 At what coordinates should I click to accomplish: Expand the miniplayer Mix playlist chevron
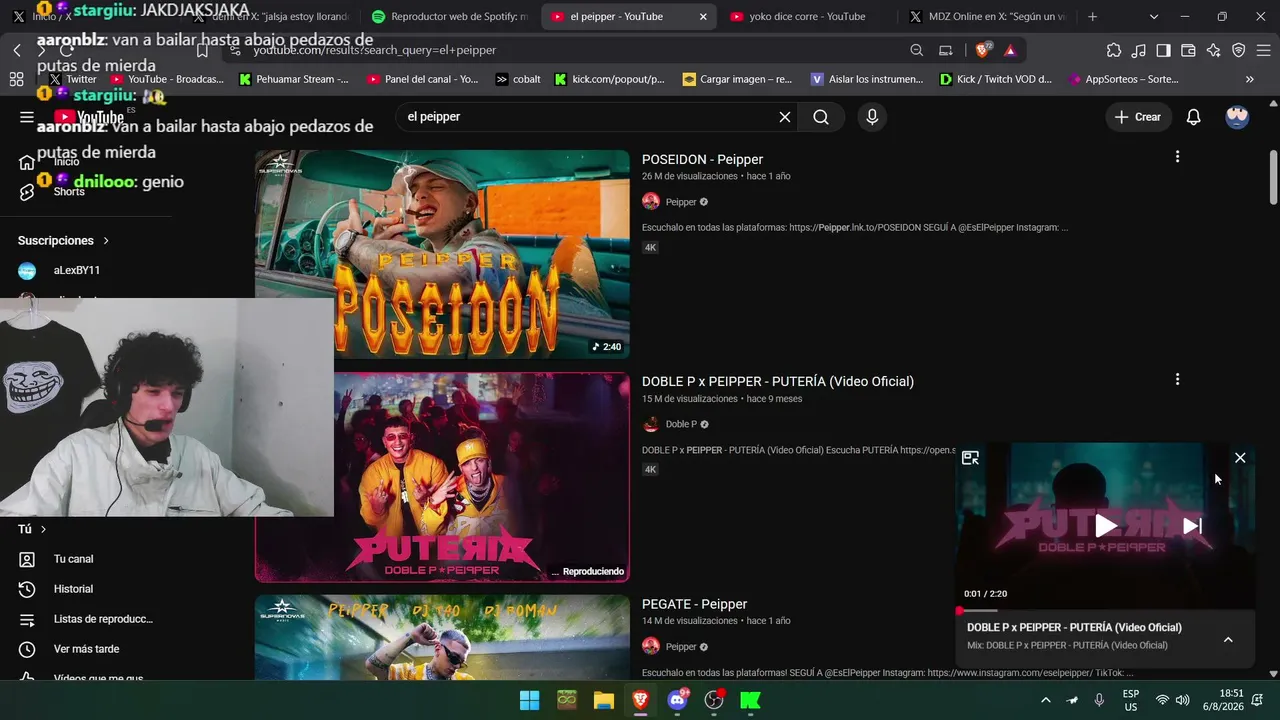click(1228, 640)
